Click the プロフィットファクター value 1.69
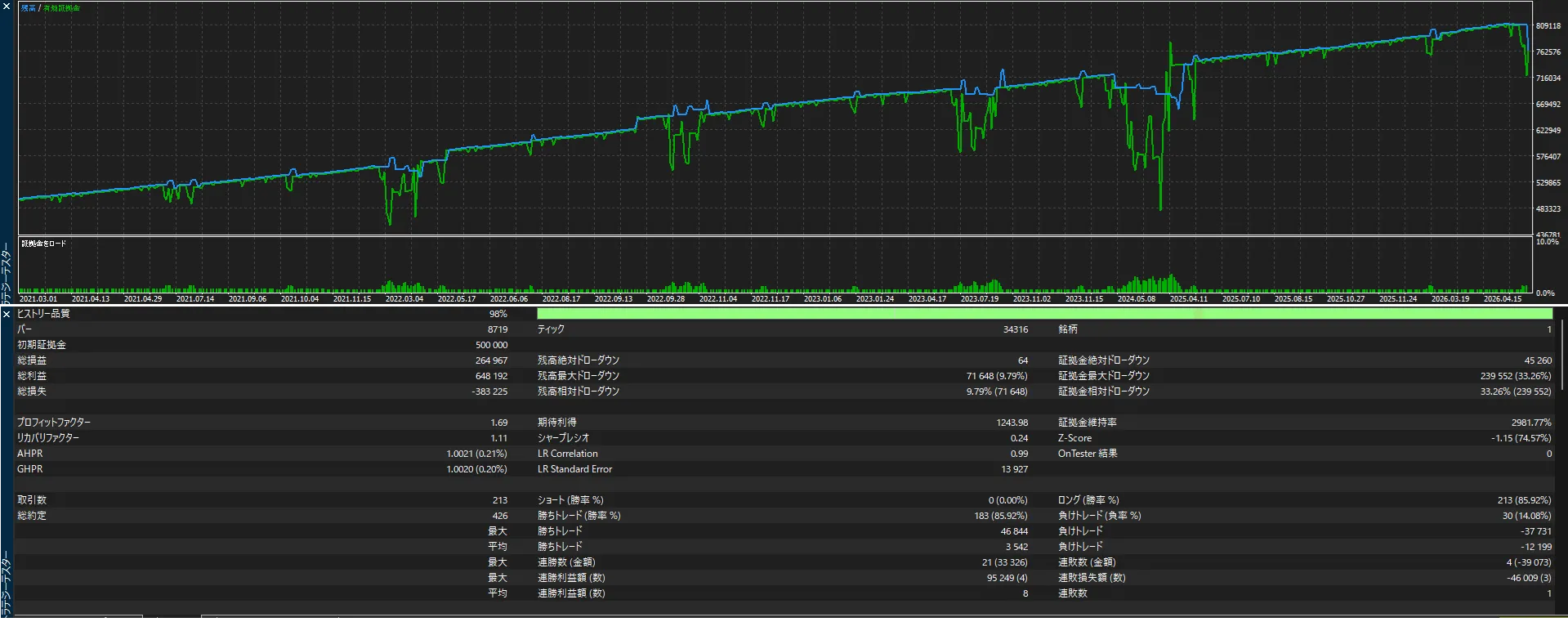 click(499, 423)
